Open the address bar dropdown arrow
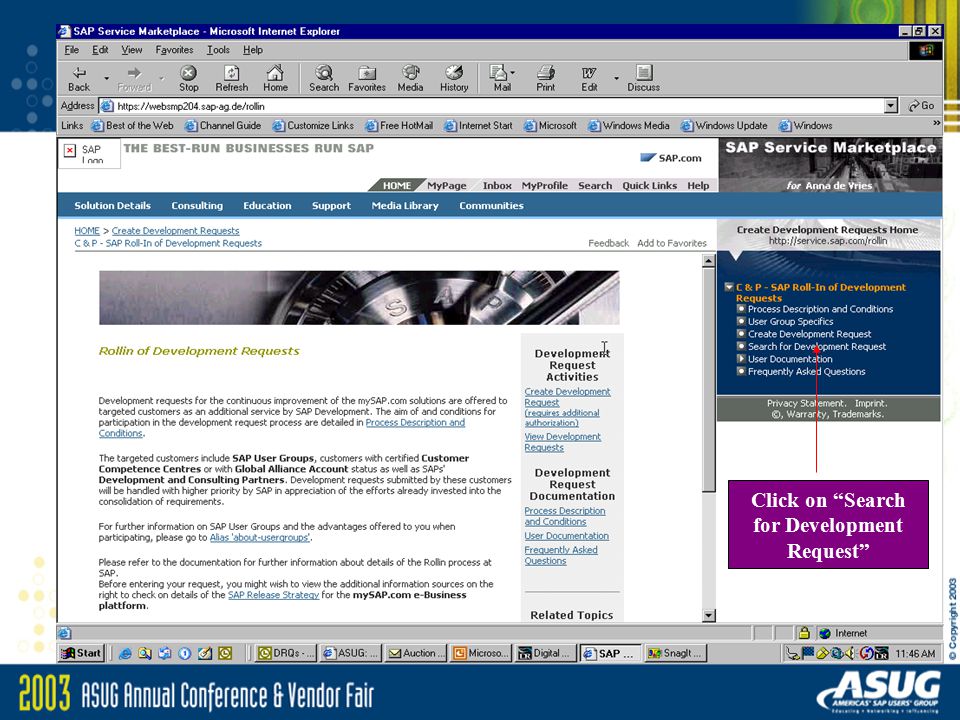960x720 pixels. [x=891, y=106]
